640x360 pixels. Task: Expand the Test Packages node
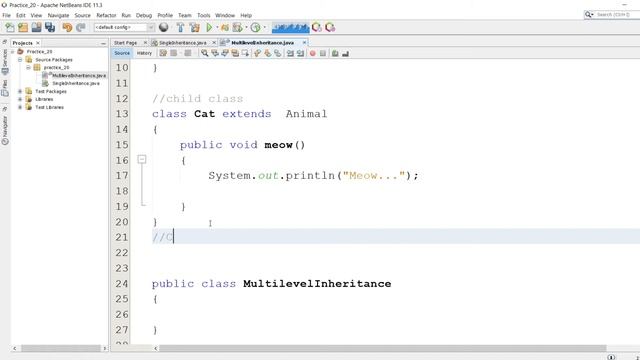tap(20, 91)
